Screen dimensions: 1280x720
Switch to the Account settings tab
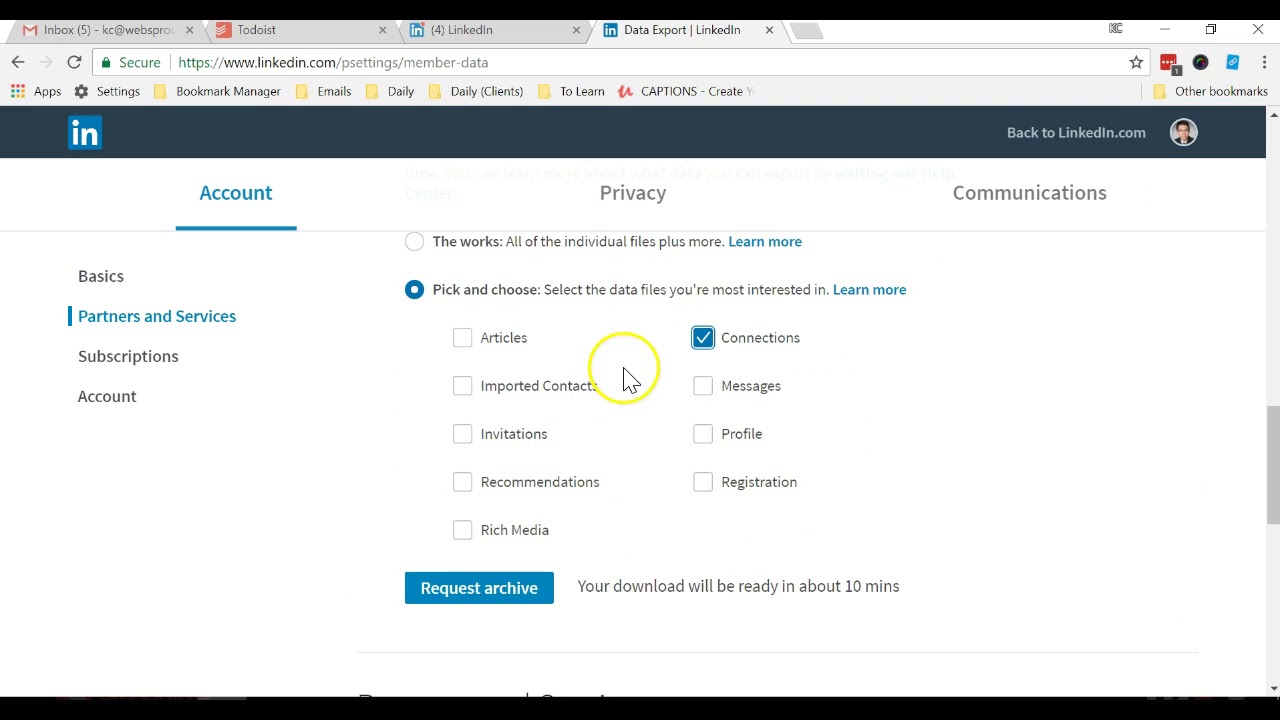coord(236,193)
